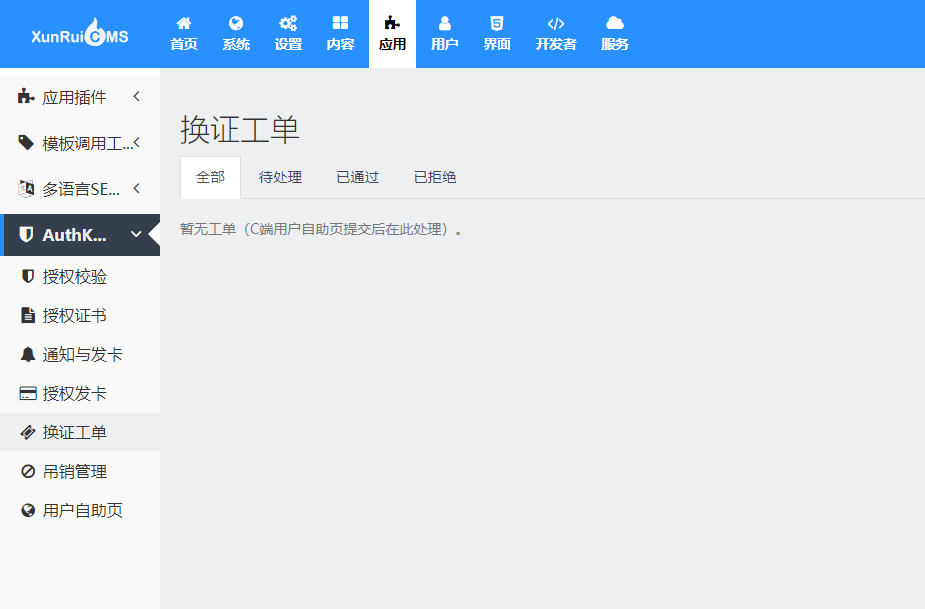Click AuthK... sidebar heading text
The height and width of the screenshot is (609, 925).
74,235
